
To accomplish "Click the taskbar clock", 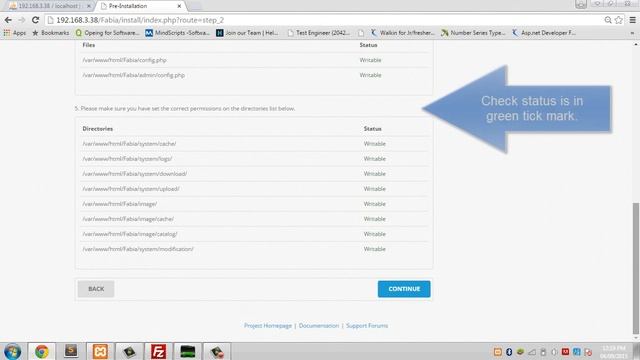I will click(x=613, y=352).
